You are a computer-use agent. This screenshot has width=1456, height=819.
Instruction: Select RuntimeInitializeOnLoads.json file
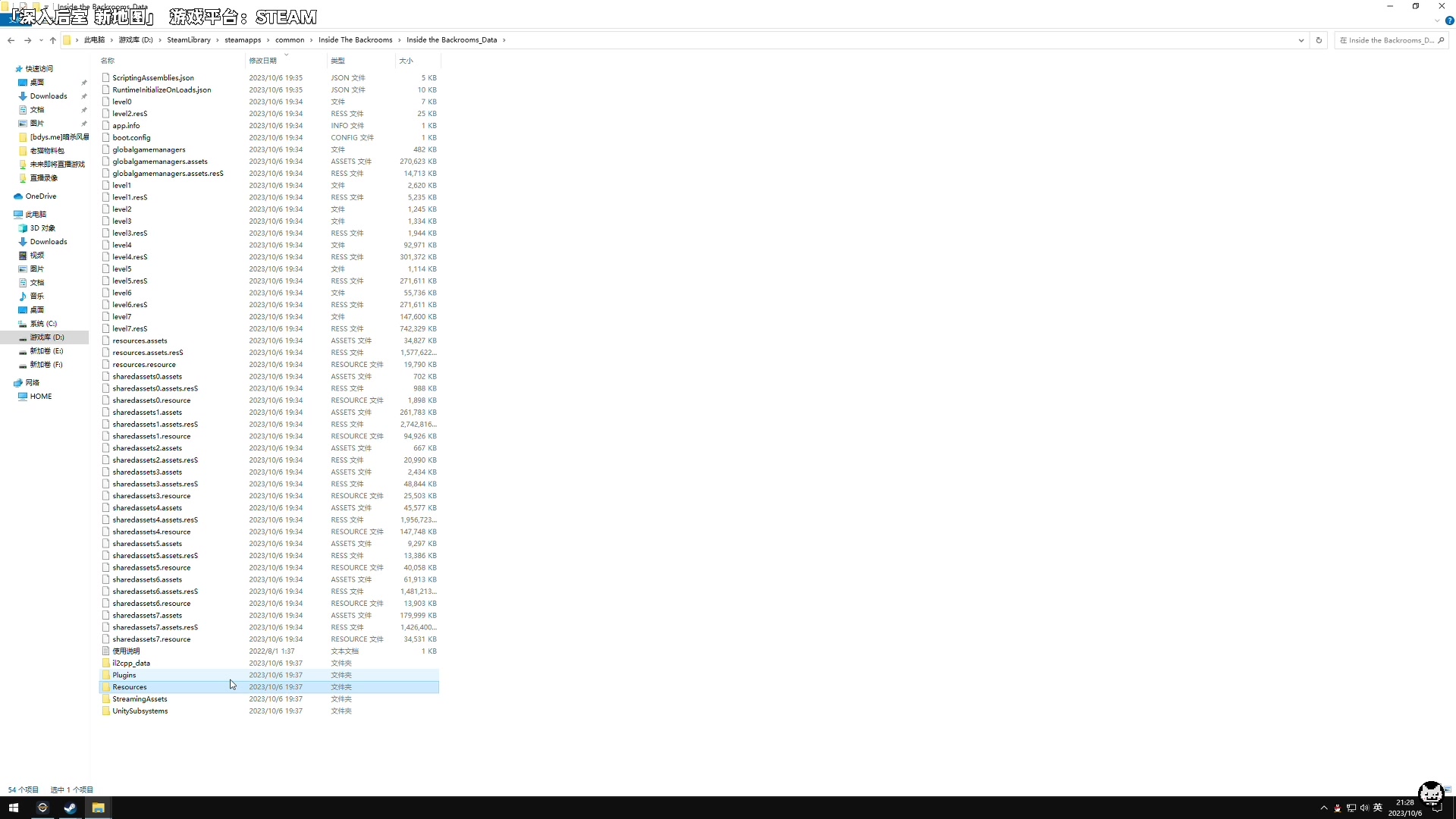162,90
